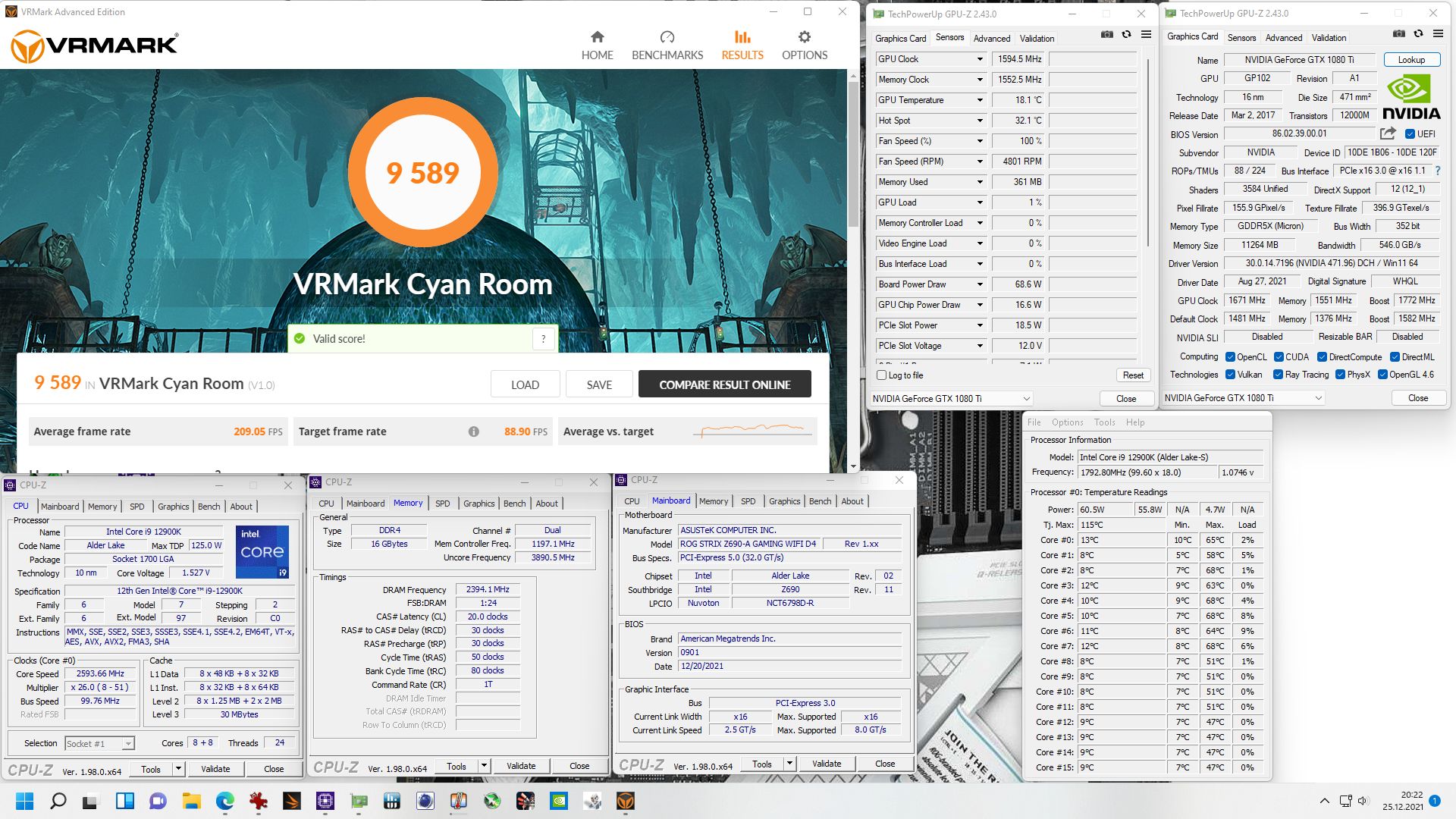
Task: Toggle OpenCL checkbox
Action: pos(1230,357)
